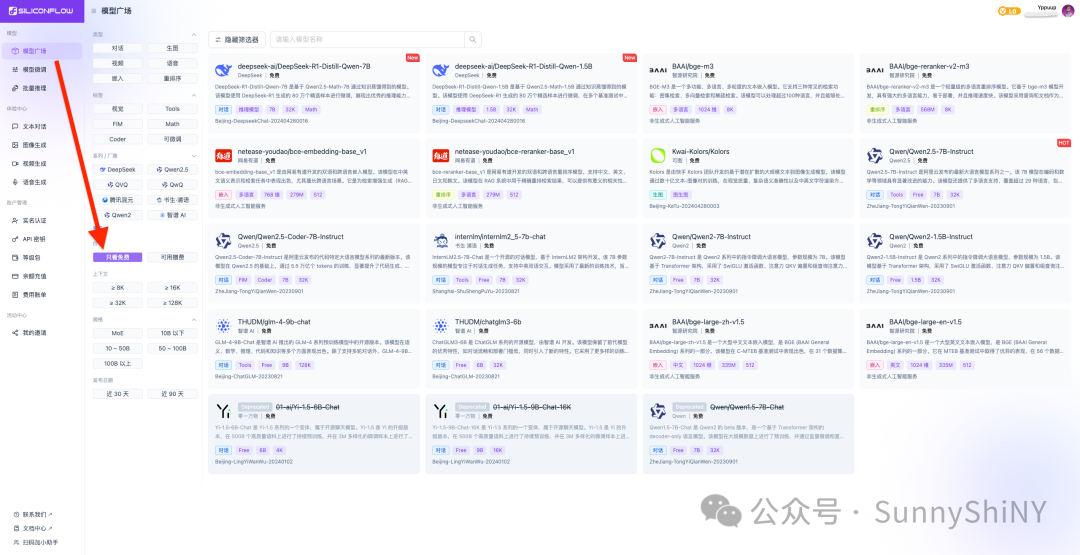Click the 有道 logo on bce-embedding-base_v1 card
This screenshot has height=555, width=1080.
[x=224, y=155]
